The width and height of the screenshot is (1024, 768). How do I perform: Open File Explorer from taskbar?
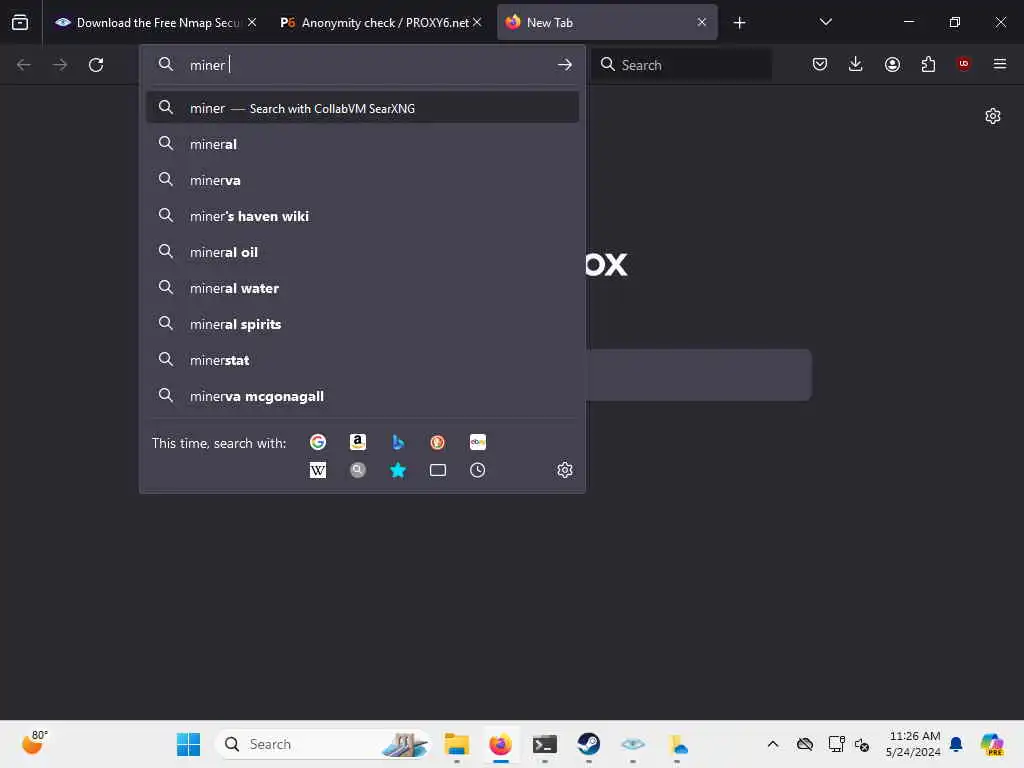click(x=456, y=744)
